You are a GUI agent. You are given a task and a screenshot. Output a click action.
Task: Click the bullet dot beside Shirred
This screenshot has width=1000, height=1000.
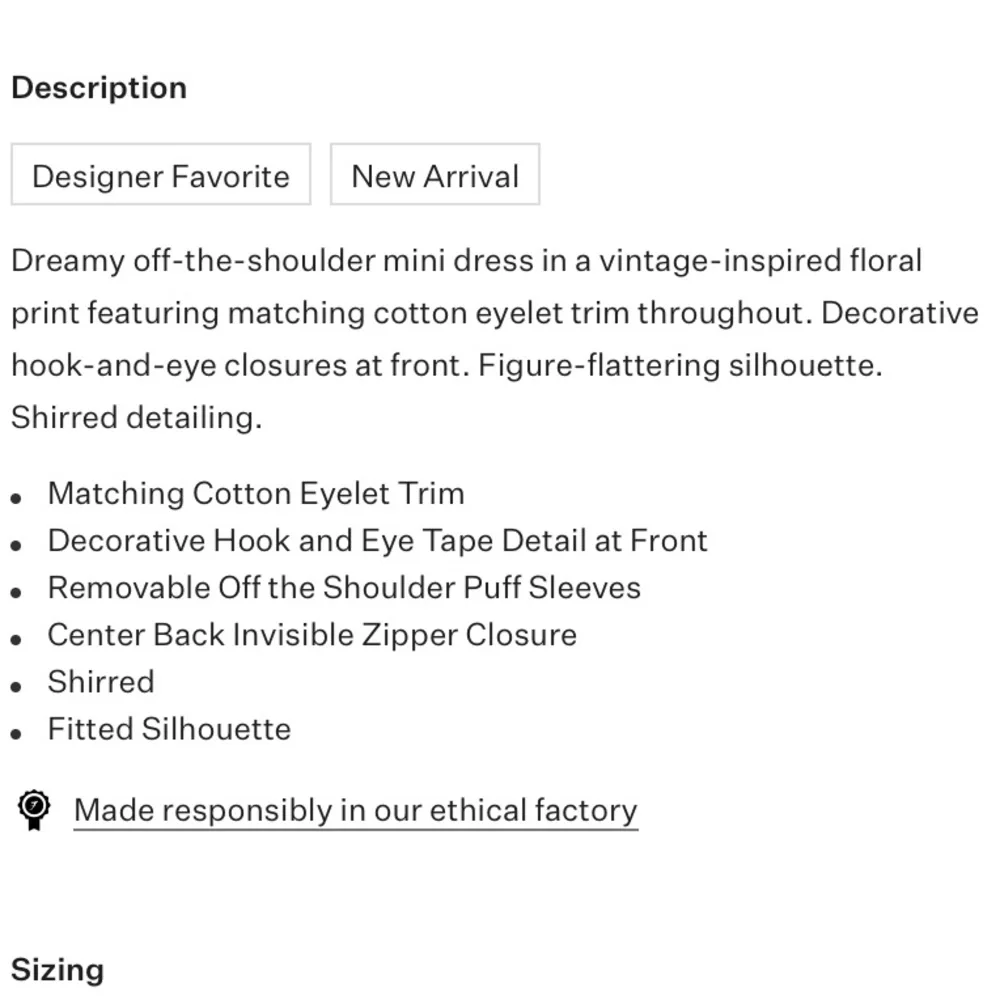coord(17,686)
